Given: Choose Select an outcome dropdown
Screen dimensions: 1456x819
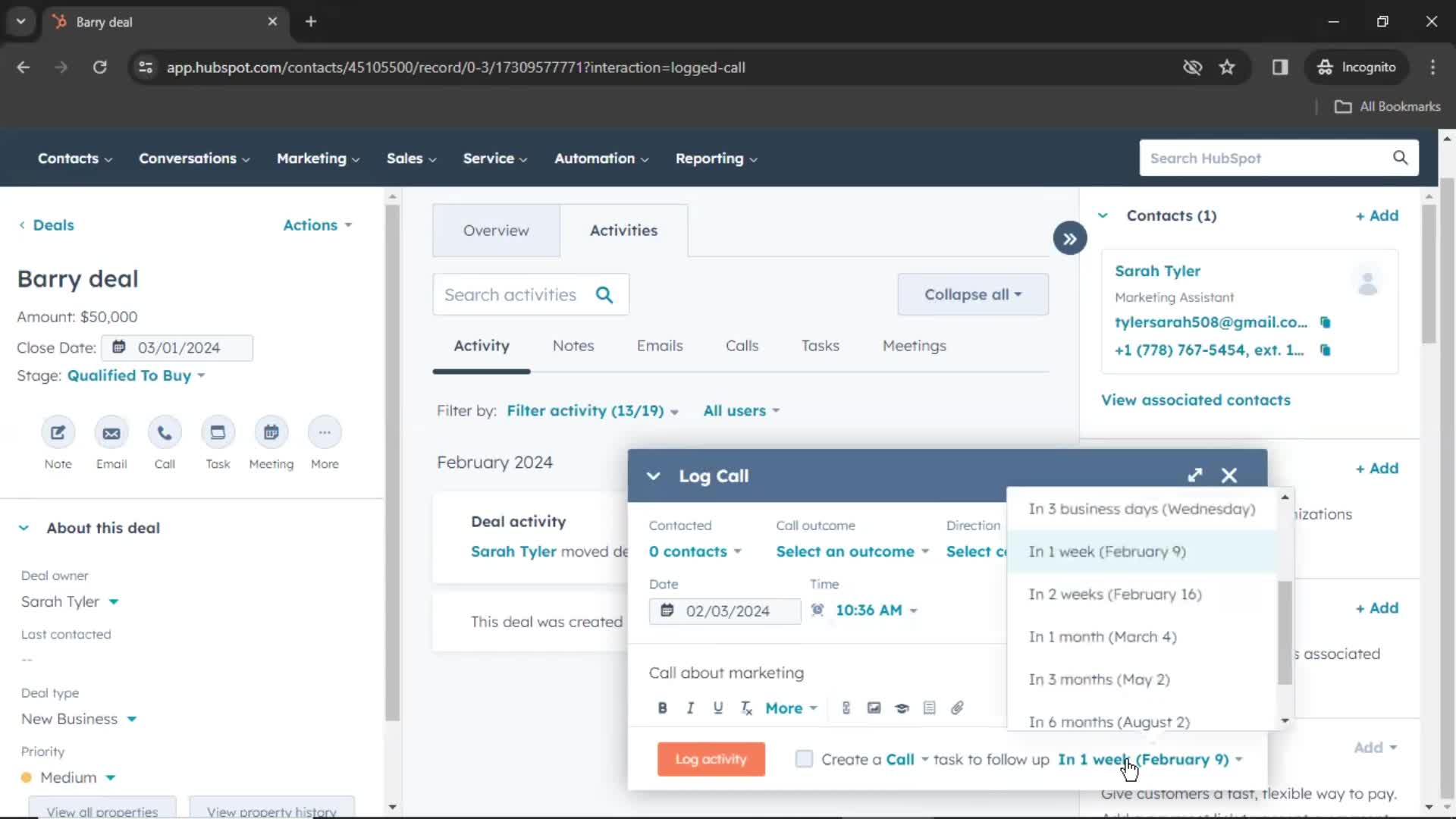Looking at the screenshot, I should coord(852,551).
